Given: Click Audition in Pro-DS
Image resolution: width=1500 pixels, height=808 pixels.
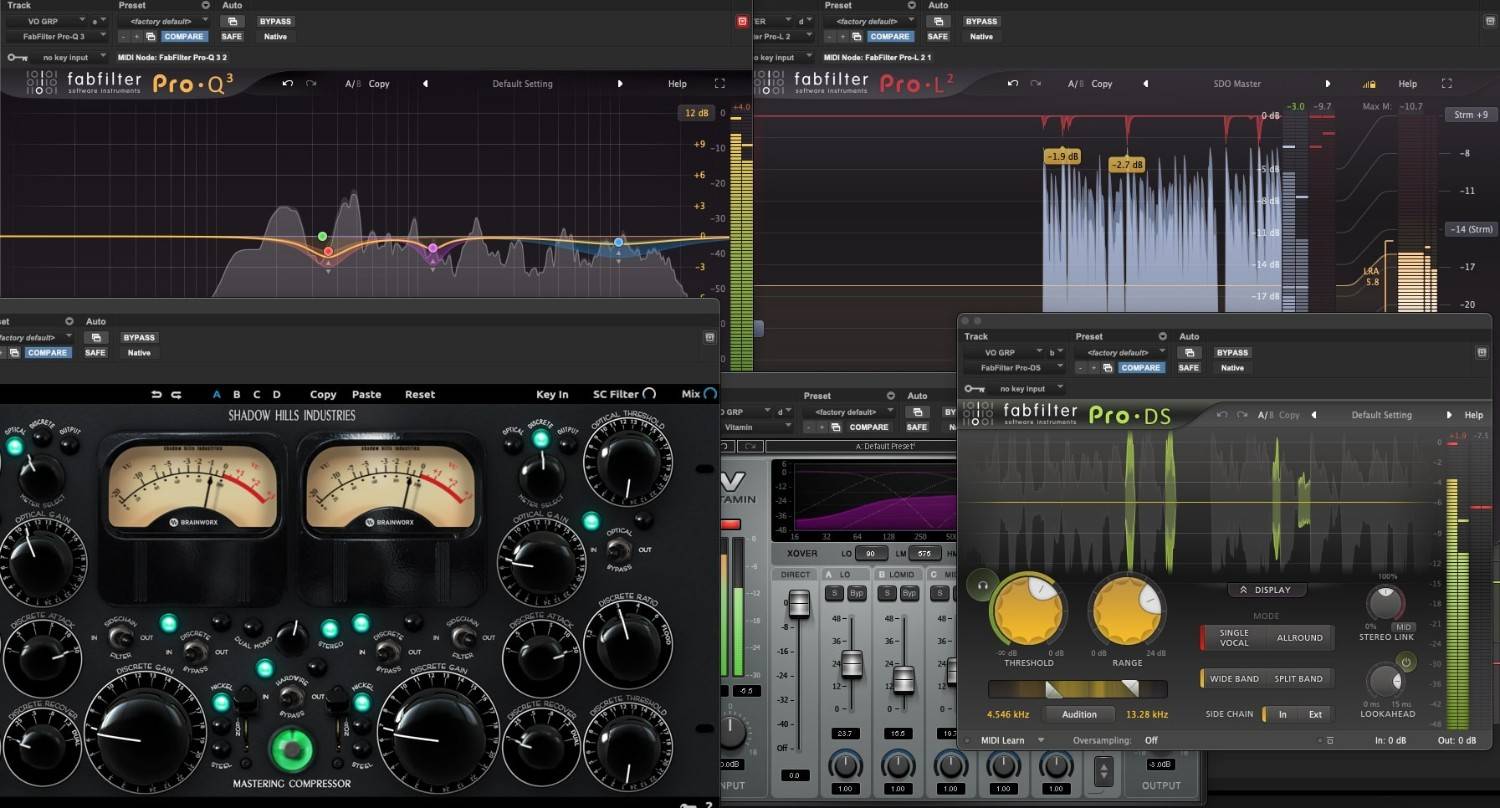Looking at the screenshot, I should pos(1079,714).
